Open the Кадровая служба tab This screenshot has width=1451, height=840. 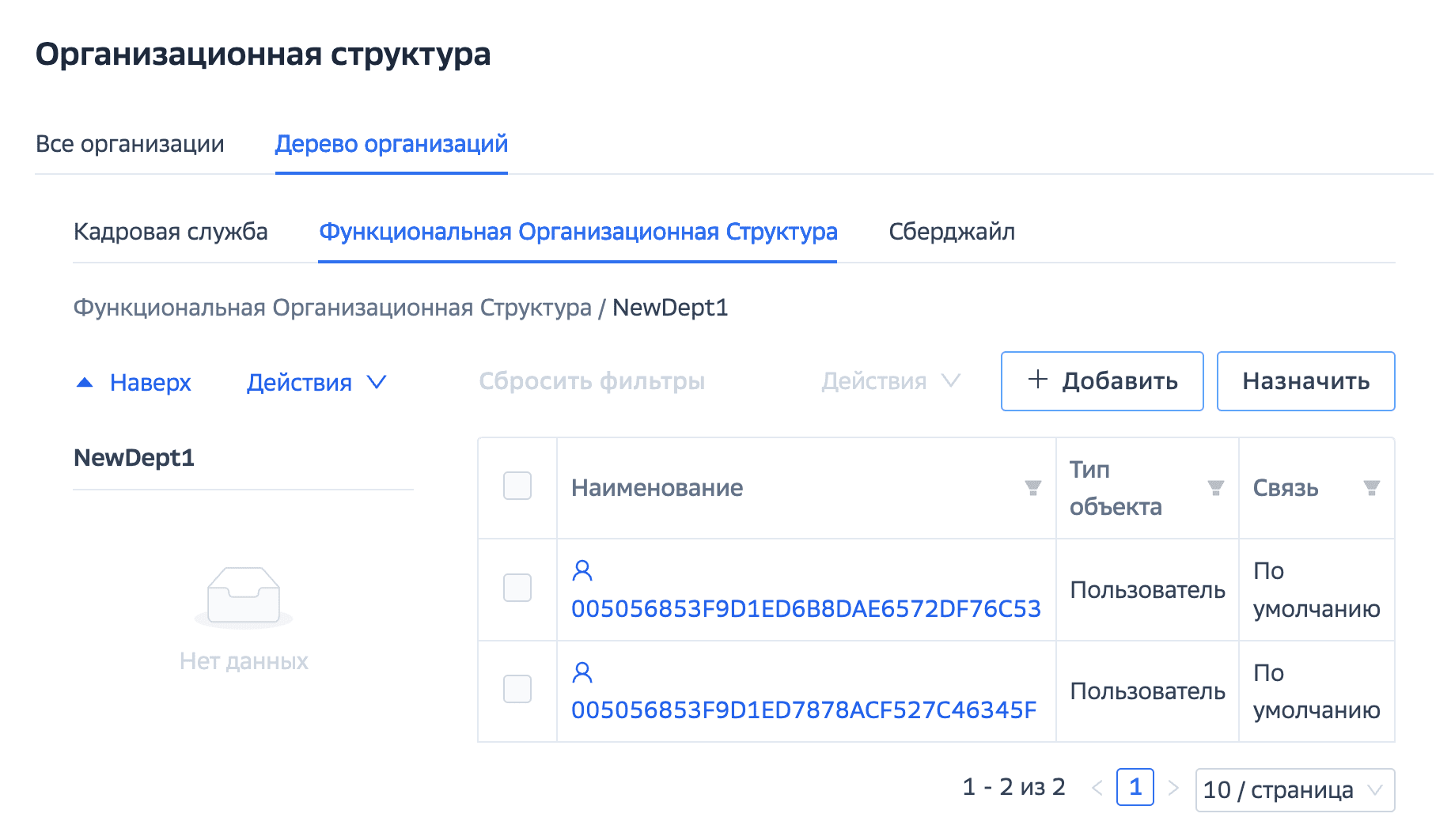[170, 232]
